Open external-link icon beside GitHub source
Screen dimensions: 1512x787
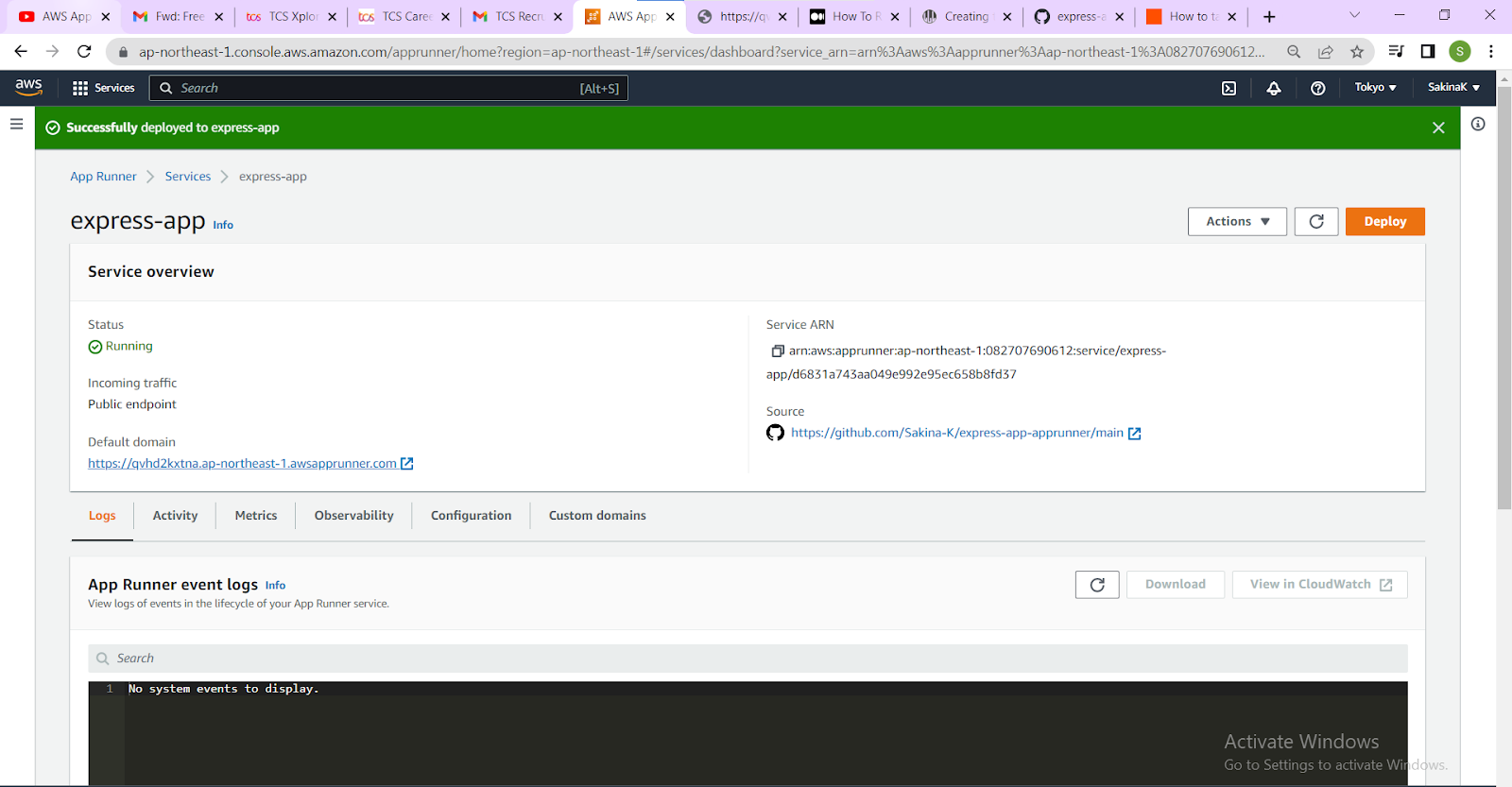pyautogui.click(x=1135, y=433)
